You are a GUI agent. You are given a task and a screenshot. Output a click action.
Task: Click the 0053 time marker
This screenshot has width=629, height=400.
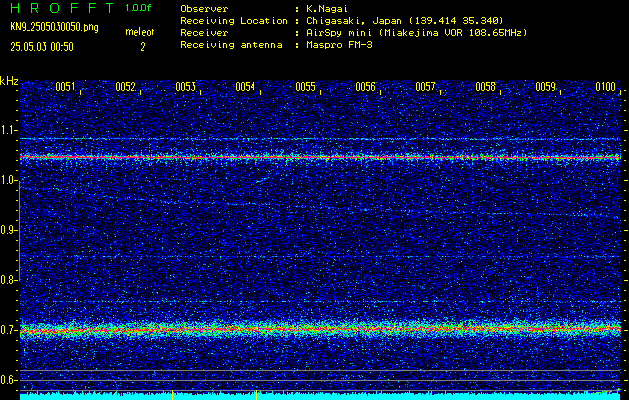[x=185, y=87]
